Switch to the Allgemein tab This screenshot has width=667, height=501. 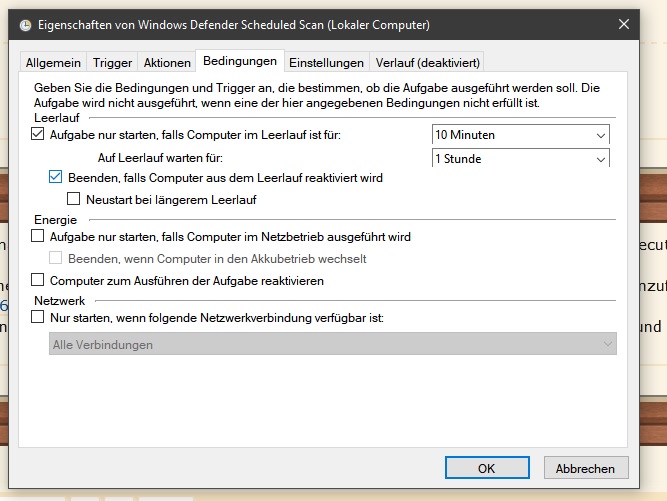tap(52, 62)
